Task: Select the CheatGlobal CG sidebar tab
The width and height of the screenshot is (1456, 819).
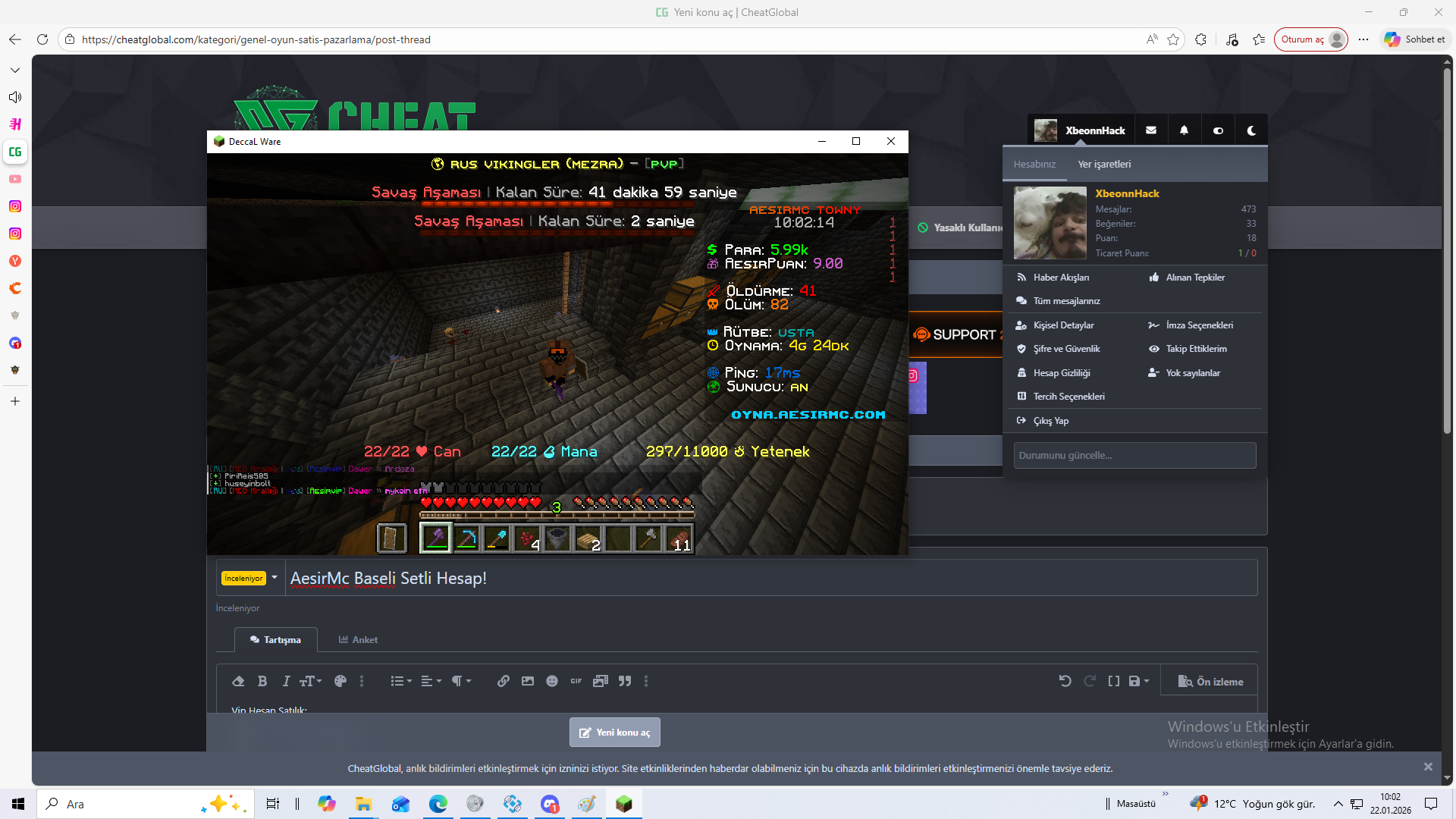Action: point(15,152)
